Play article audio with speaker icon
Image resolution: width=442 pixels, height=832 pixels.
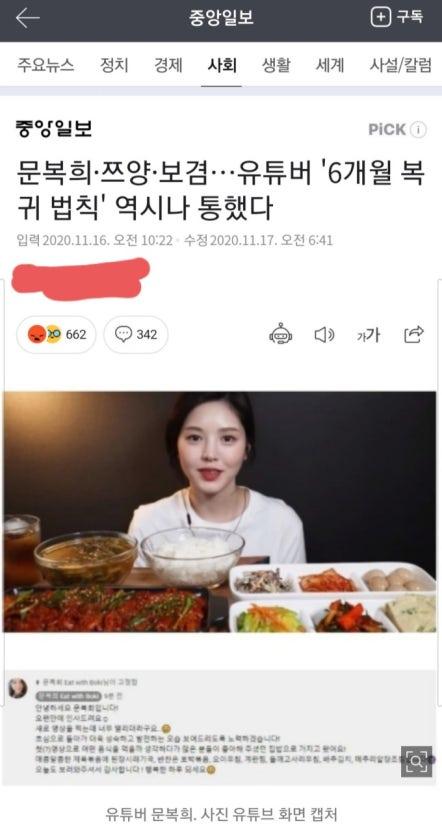point(324,335)
